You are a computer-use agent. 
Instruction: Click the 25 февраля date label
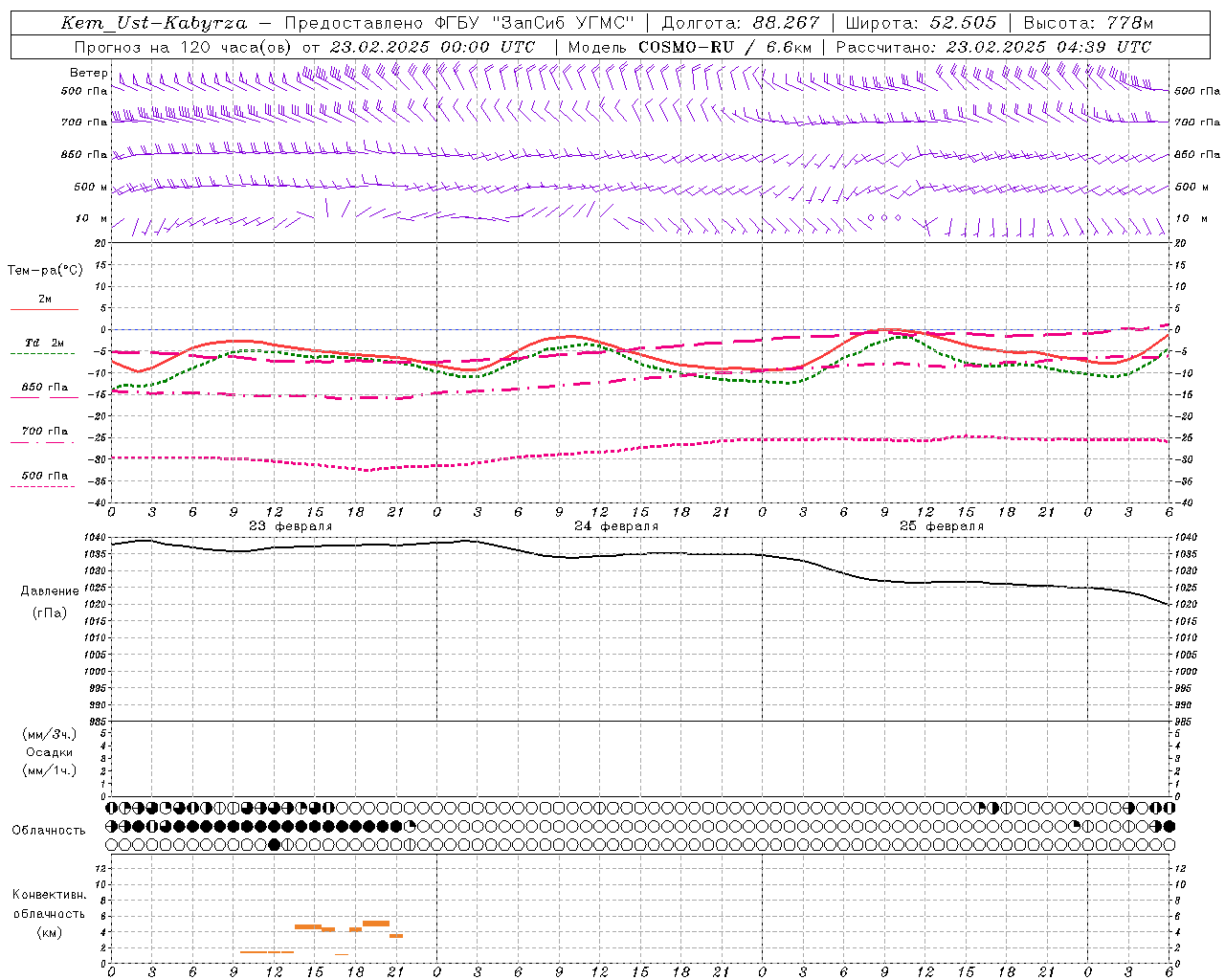tap(942, 526)
